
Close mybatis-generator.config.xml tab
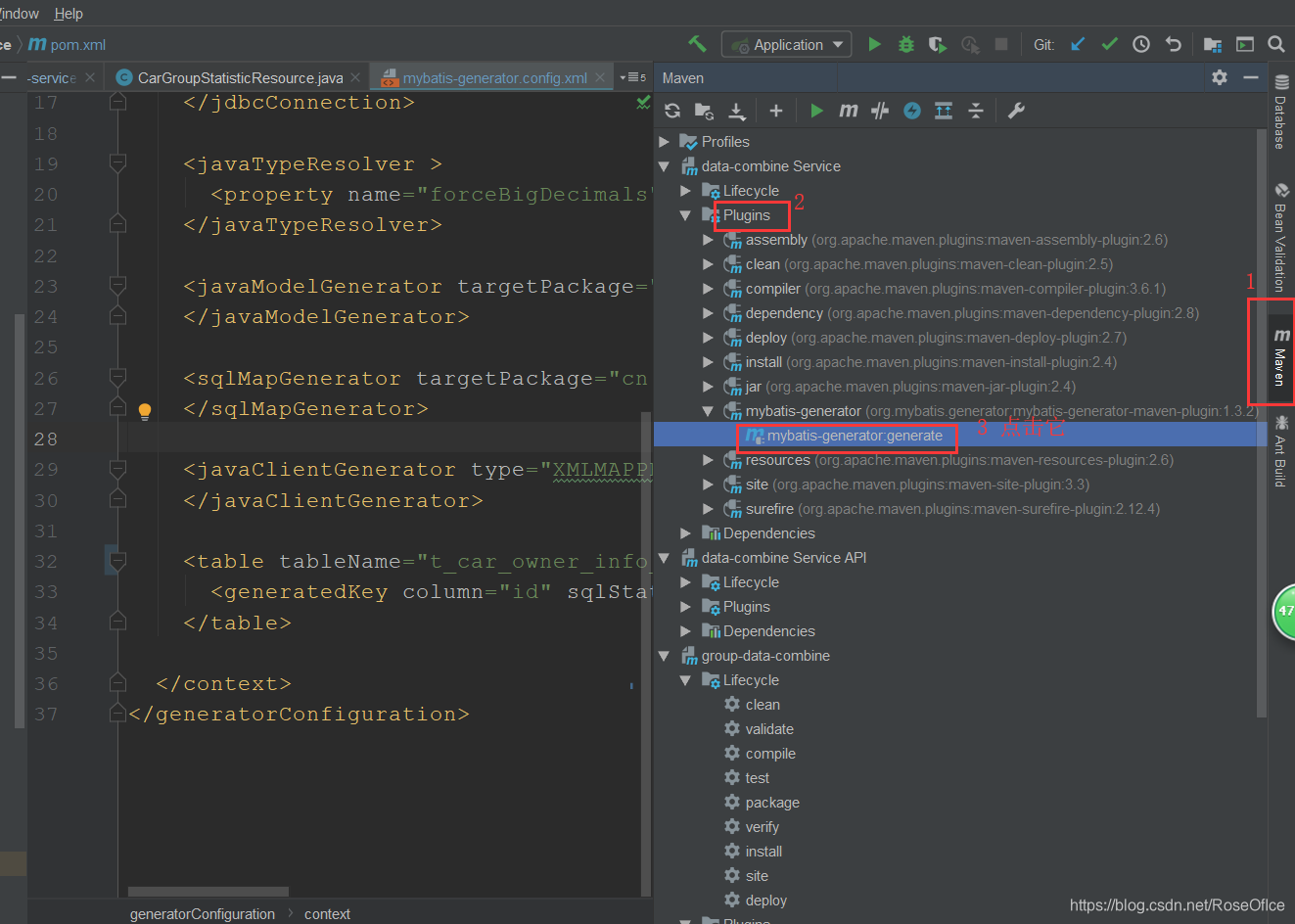(600, 77)
